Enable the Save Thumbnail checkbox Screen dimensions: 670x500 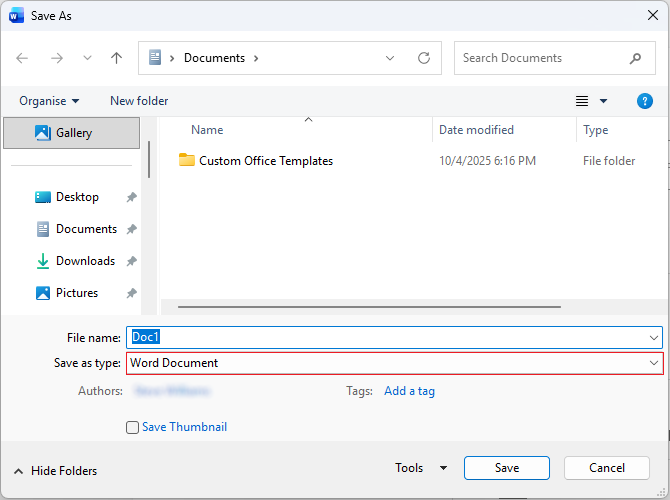click(132, 427)
